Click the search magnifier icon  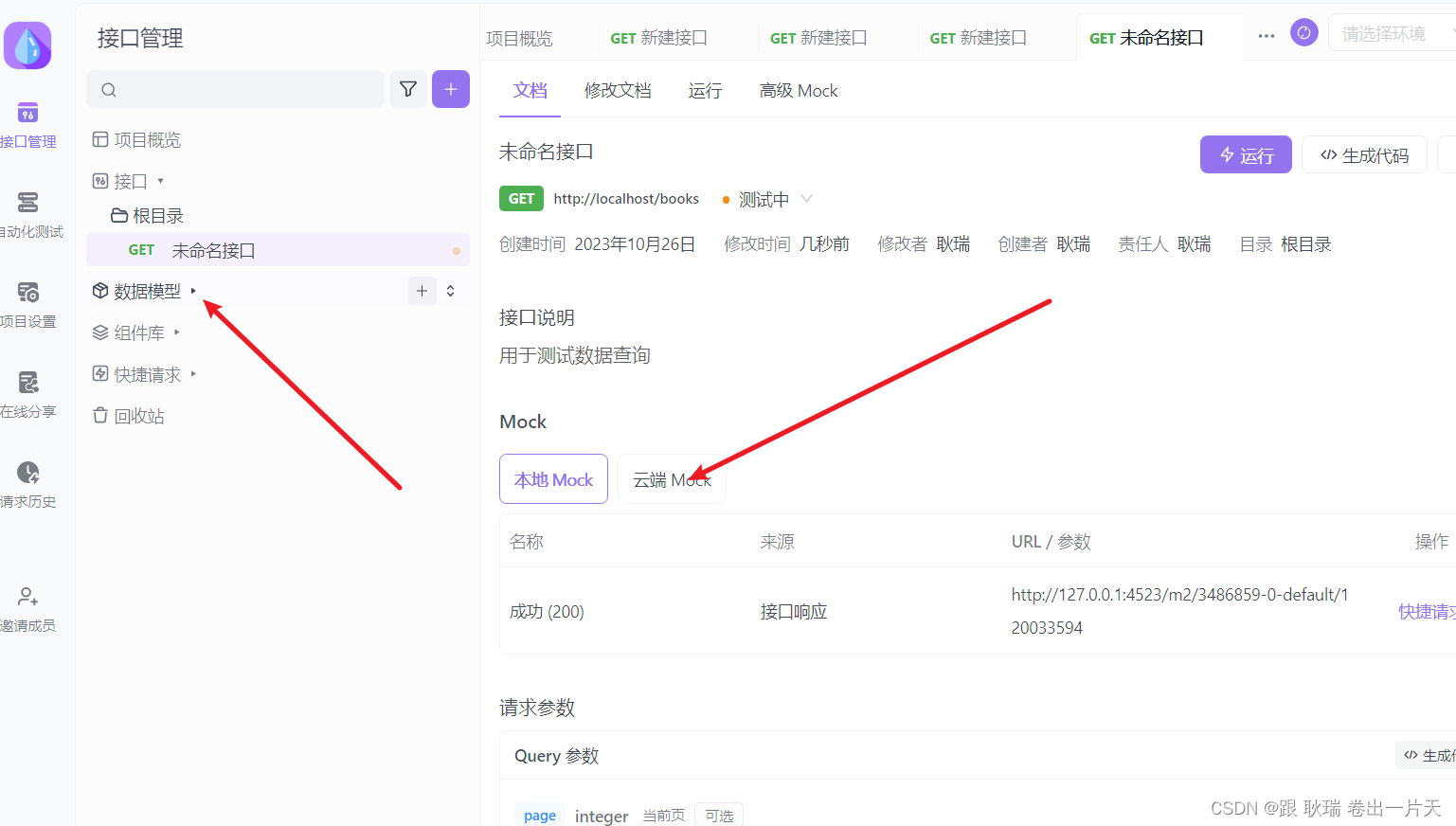click(109, 90)
